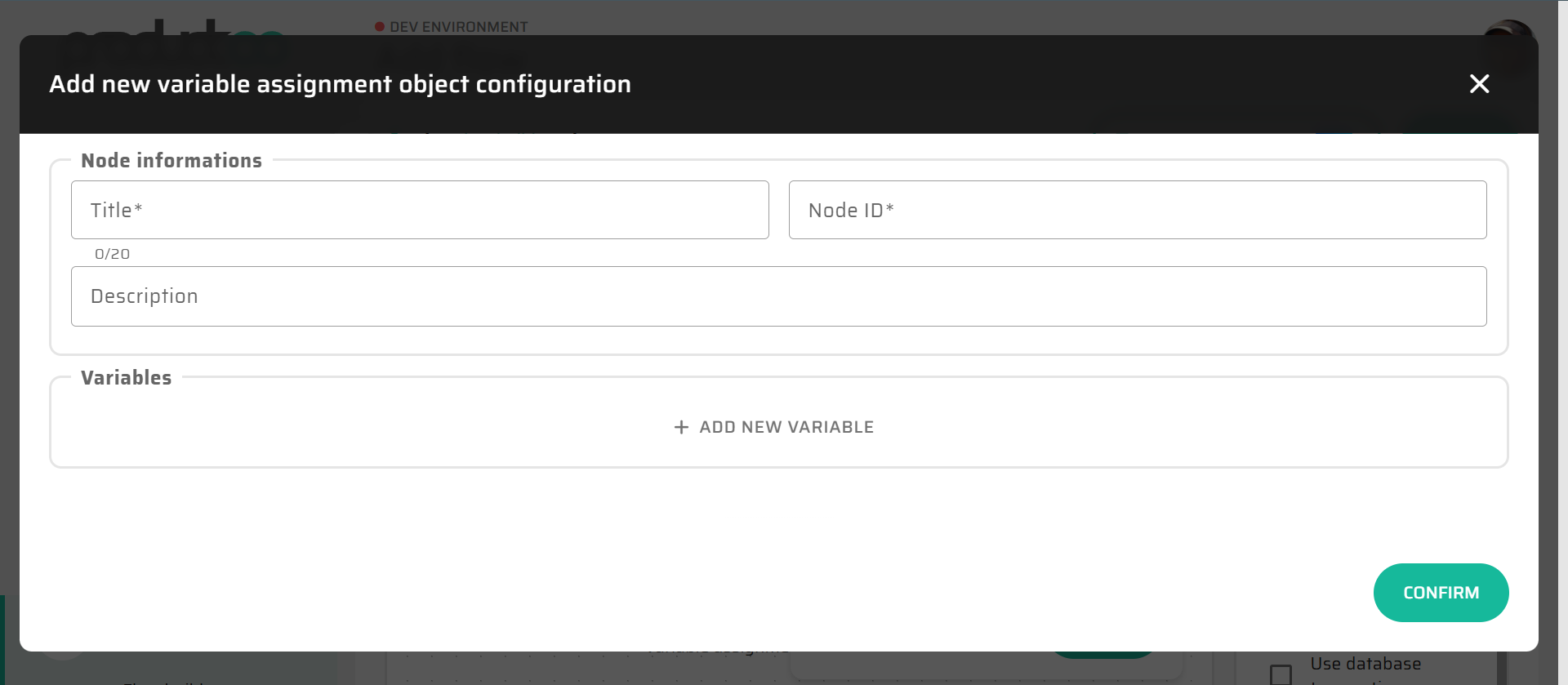The width and height of the screenshot is (1568, 685).
Task: Click the dimmed backdrop left of the dialog
Action: click(x=9, y=327)
